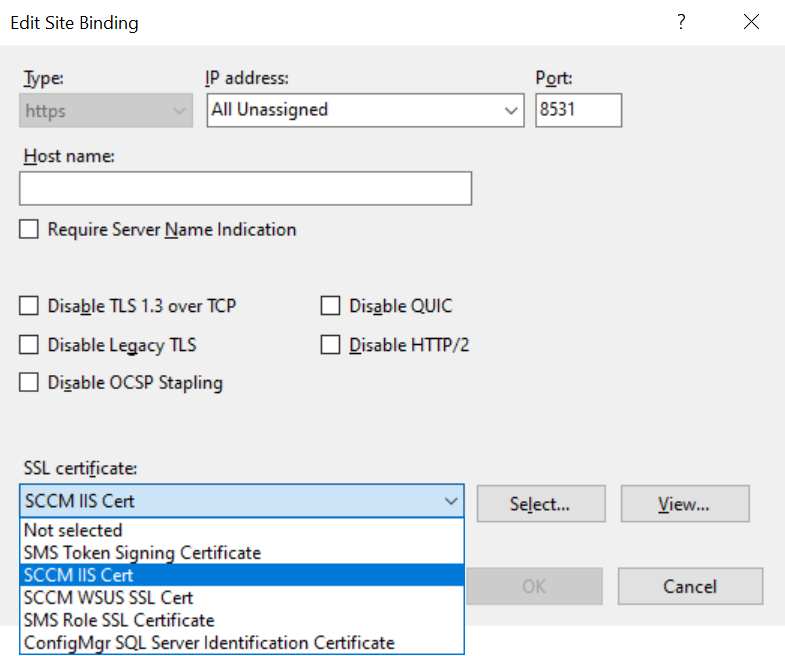The width and height of the screenshot is (785, 656).
Task: Open certificate details with View... button
Action: [x=685, y=504]
